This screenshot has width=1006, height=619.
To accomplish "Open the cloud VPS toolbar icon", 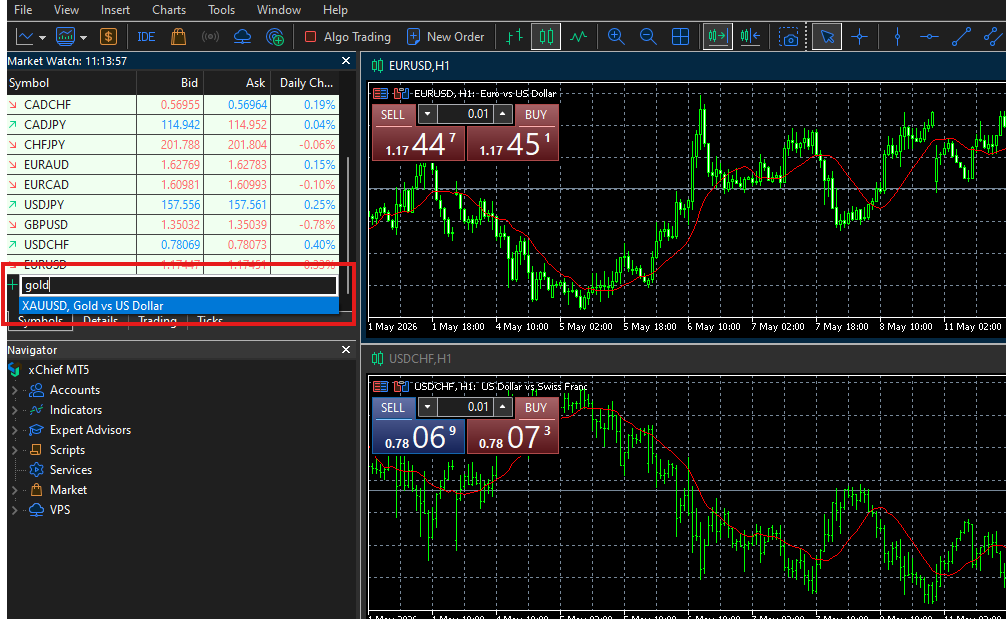I will (x=243, y=37).
